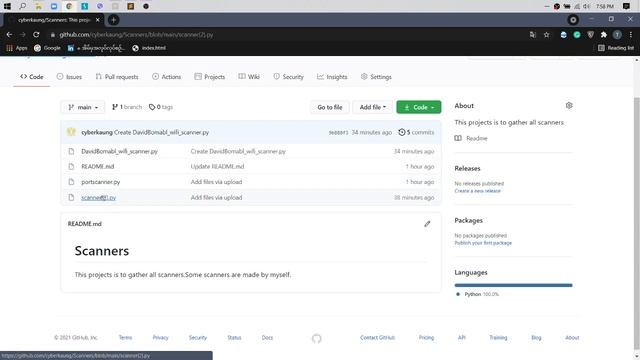
Task: Open the Windows Start menu
Action: [7, 6]
